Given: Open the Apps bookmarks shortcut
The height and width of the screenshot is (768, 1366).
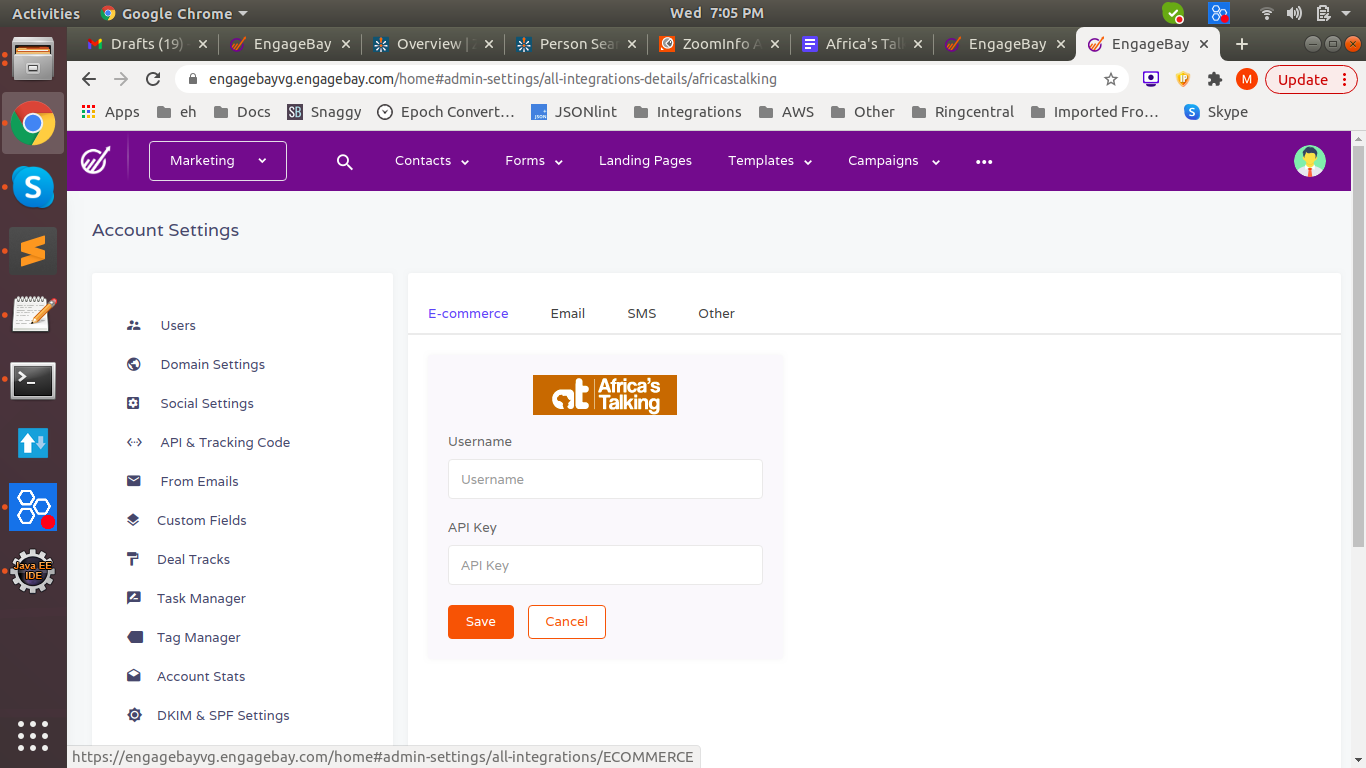Looking at the screenshot, I should pyautogui.click(x=111, y=112).
